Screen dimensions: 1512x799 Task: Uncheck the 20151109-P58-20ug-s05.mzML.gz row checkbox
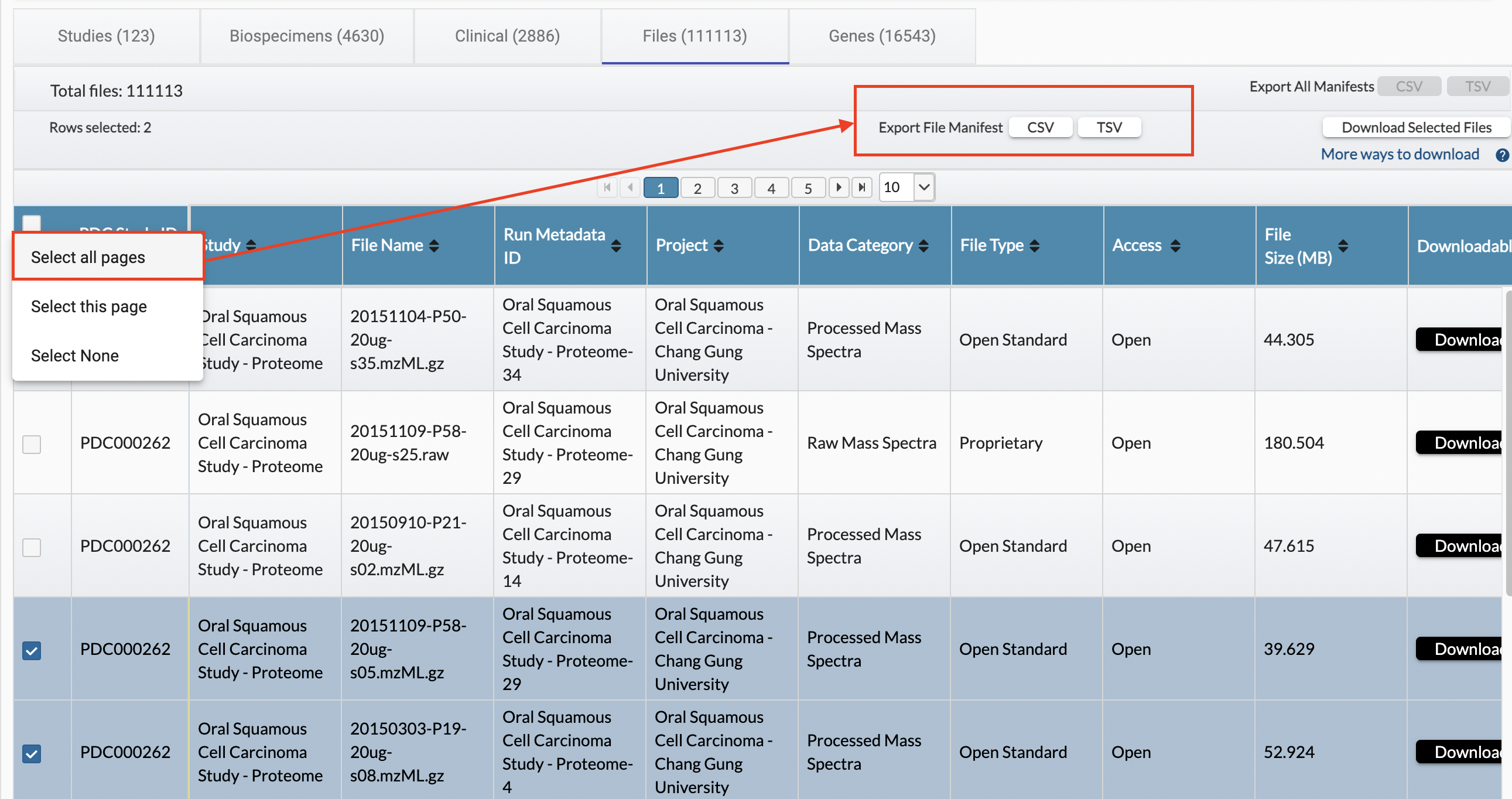[x=32, y=650]
